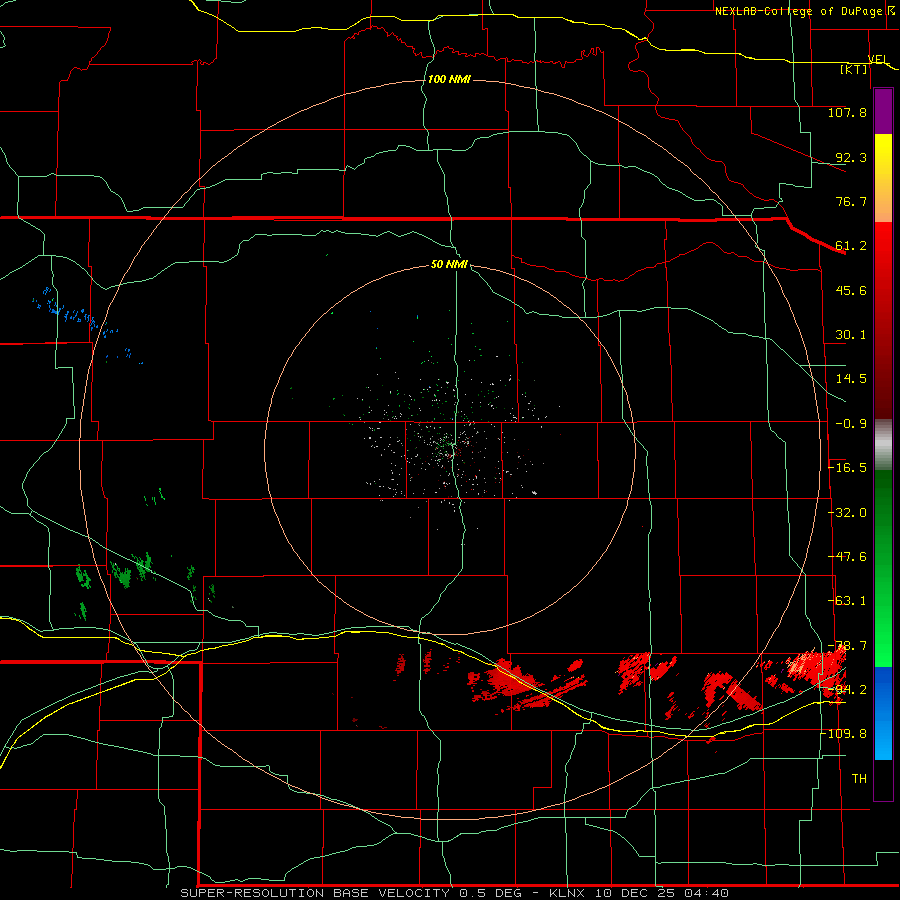Click the 45.6 value on the velocity scale

[851, 290]
